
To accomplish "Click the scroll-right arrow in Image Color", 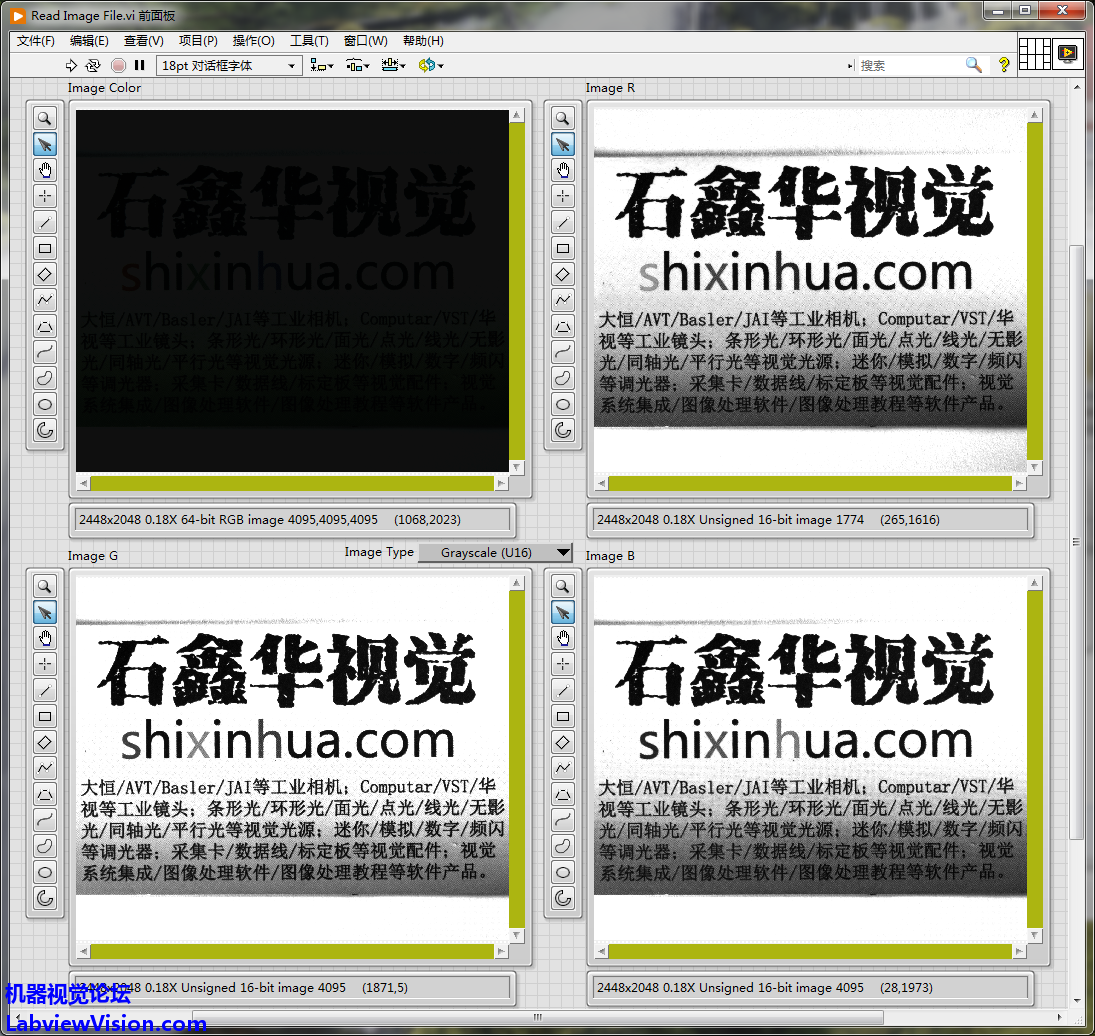I will point(501,483).
